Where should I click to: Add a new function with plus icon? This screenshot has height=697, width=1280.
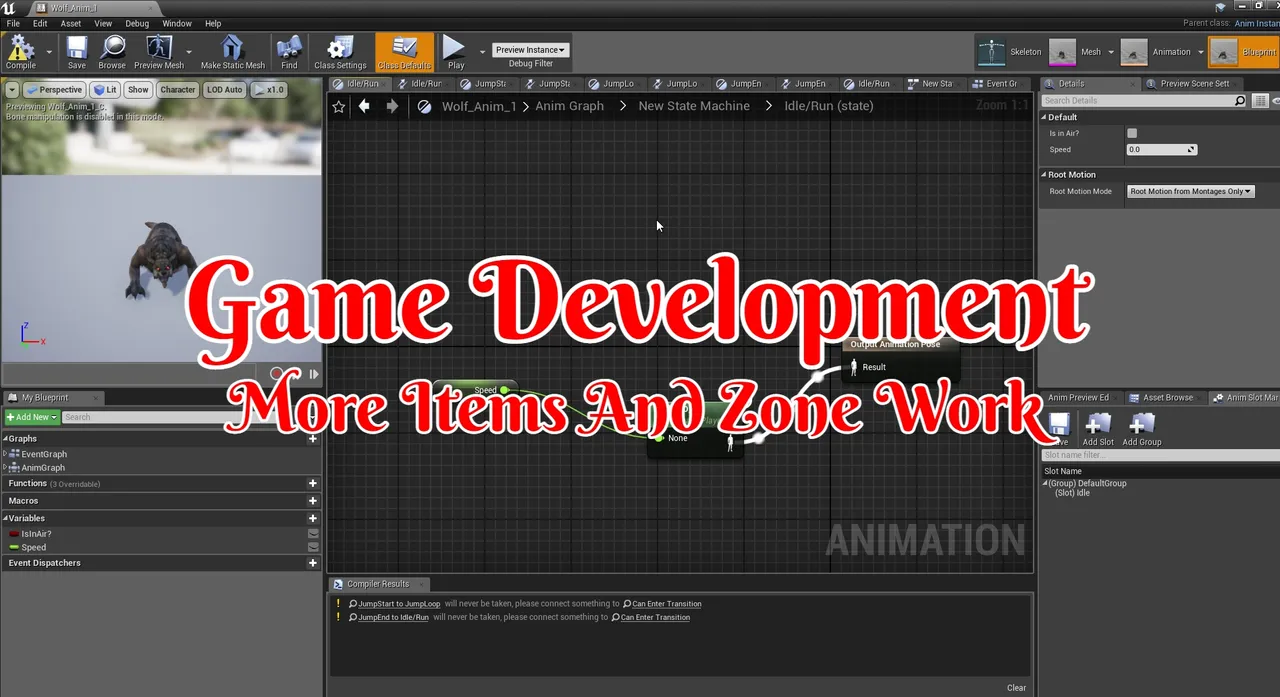click(313, 484)
